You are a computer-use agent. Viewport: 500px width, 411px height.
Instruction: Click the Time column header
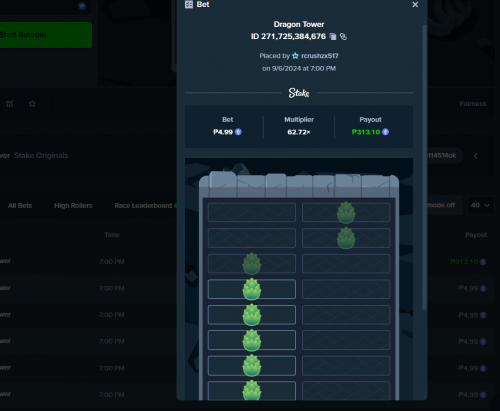tap(112, 235)
